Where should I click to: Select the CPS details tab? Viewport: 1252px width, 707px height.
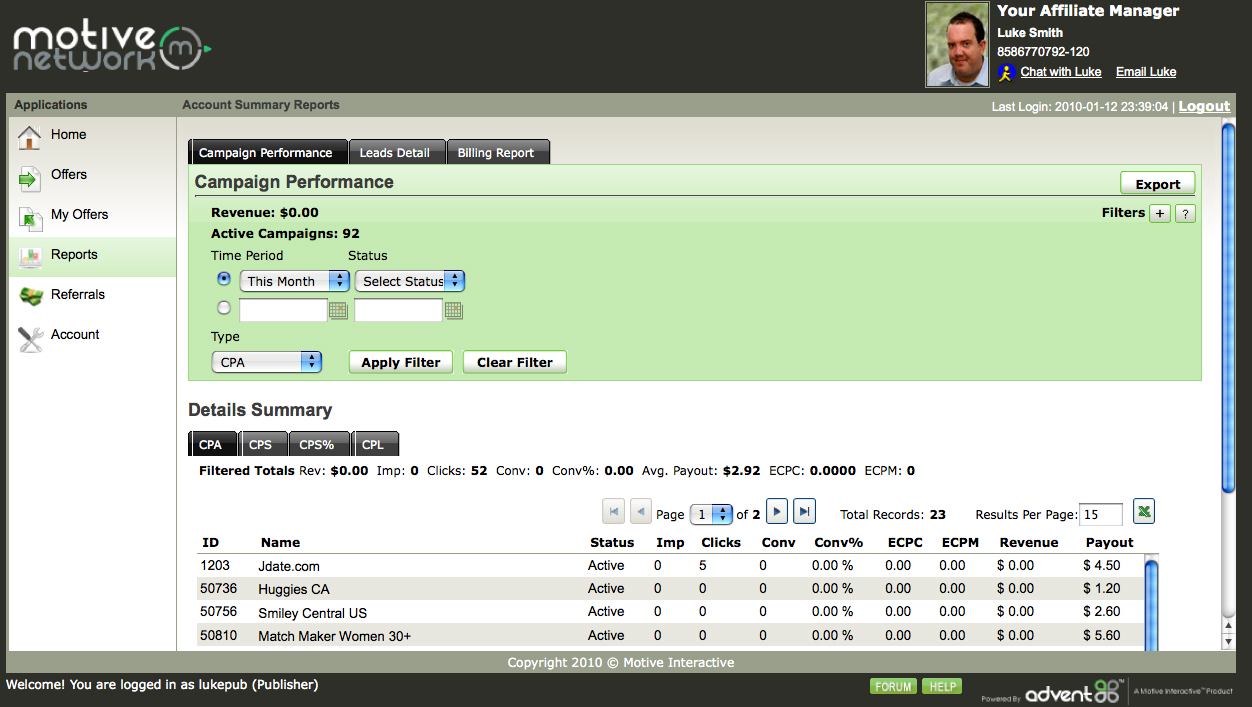click(262, 444)
